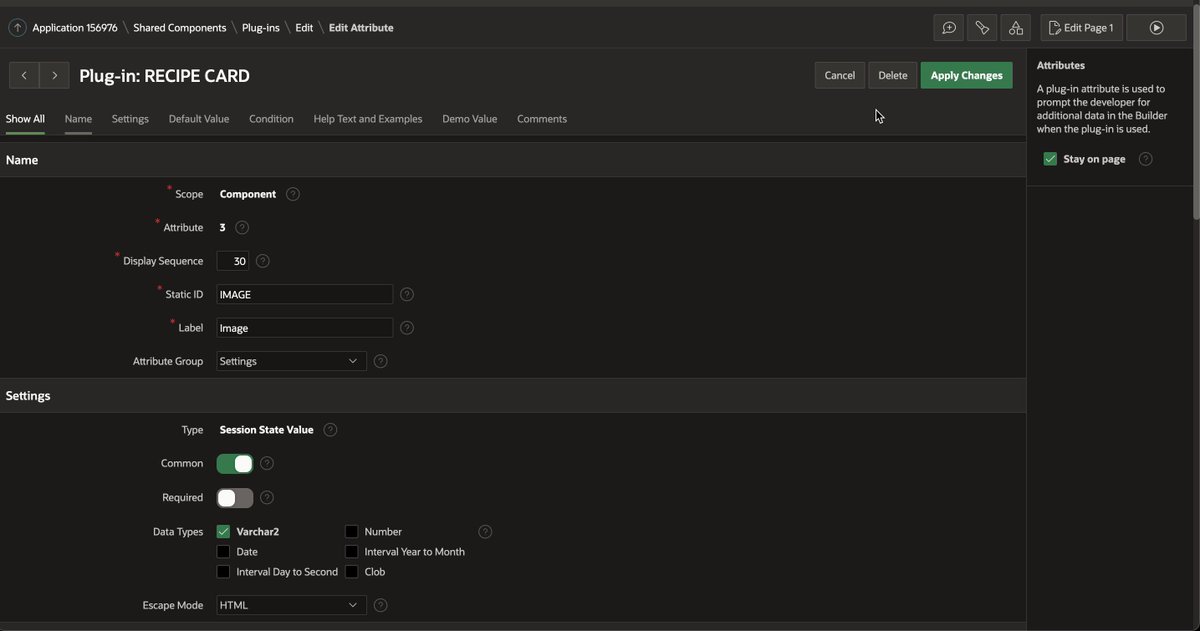Open the Help Text and Examples tab
The height and width of the screenshot is (631, 1200).
coord(368,119)
